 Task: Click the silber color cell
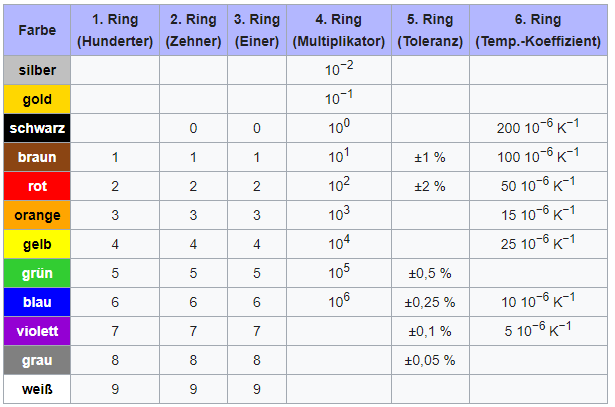tap(37, 70)
